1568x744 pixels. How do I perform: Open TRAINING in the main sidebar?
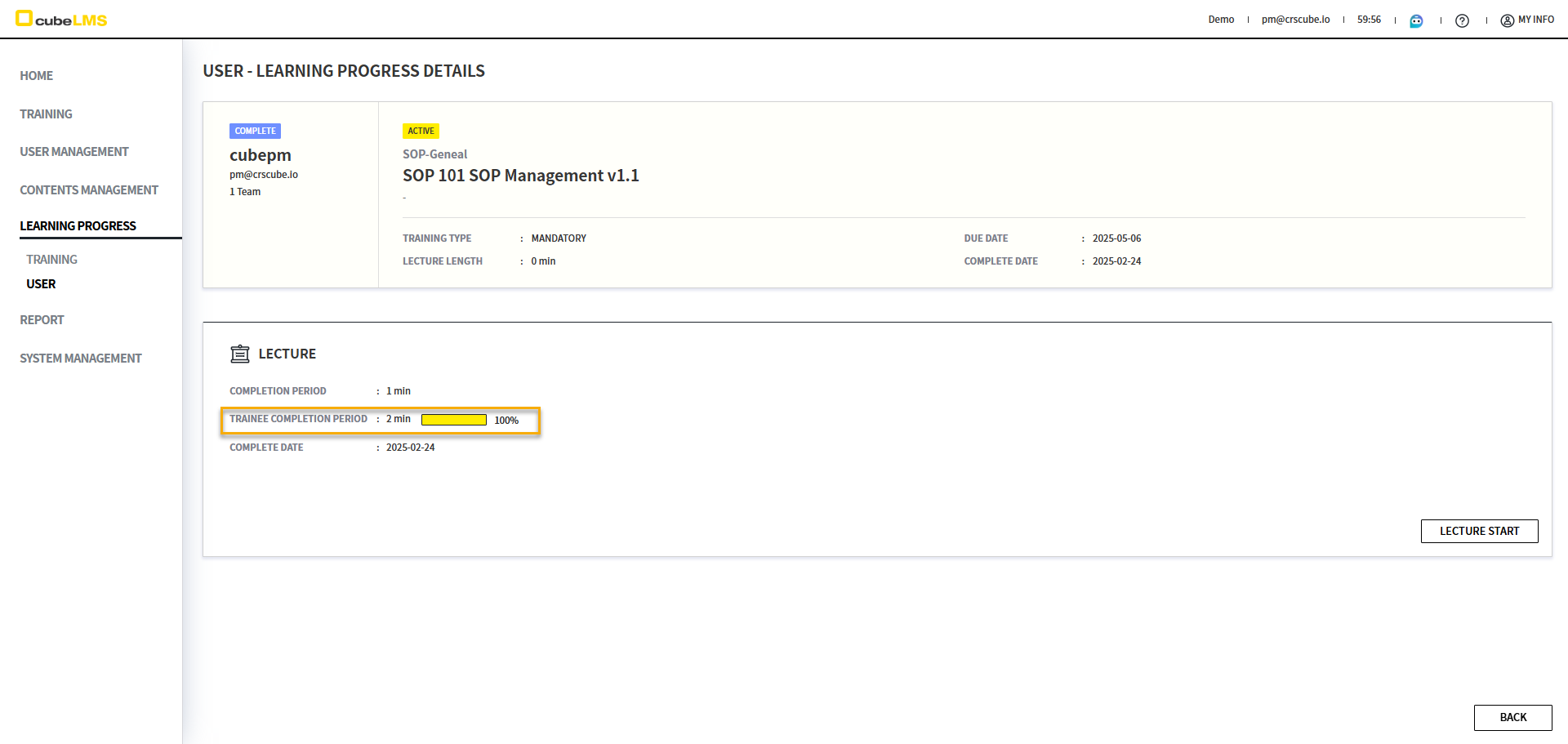(46, 114)
